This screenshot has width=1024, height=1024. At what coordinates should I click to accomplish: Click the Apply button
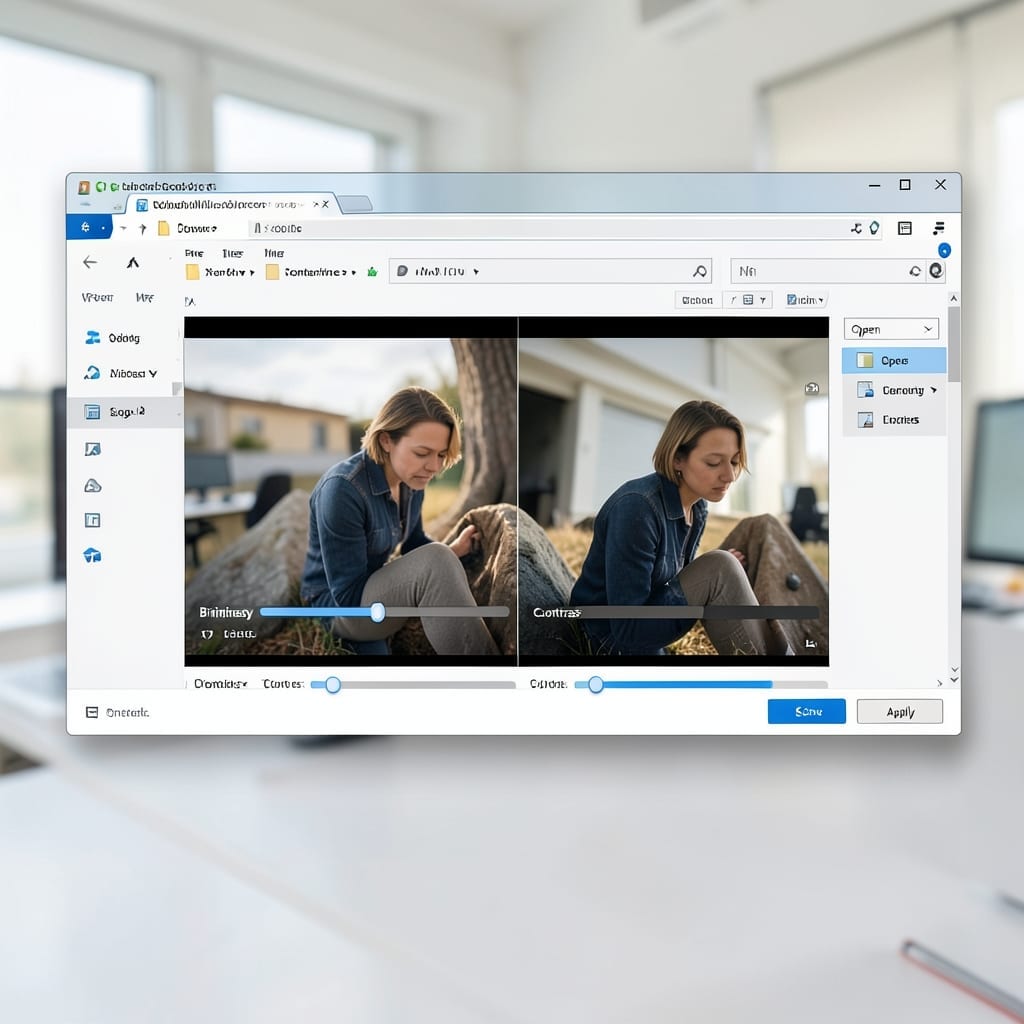[900, 711]
